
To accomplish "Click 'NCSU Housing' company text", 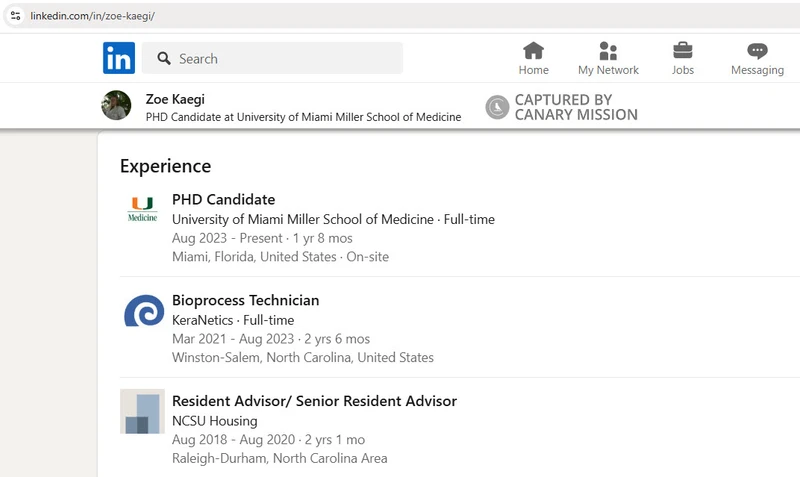I will click(x=215, y=421).
